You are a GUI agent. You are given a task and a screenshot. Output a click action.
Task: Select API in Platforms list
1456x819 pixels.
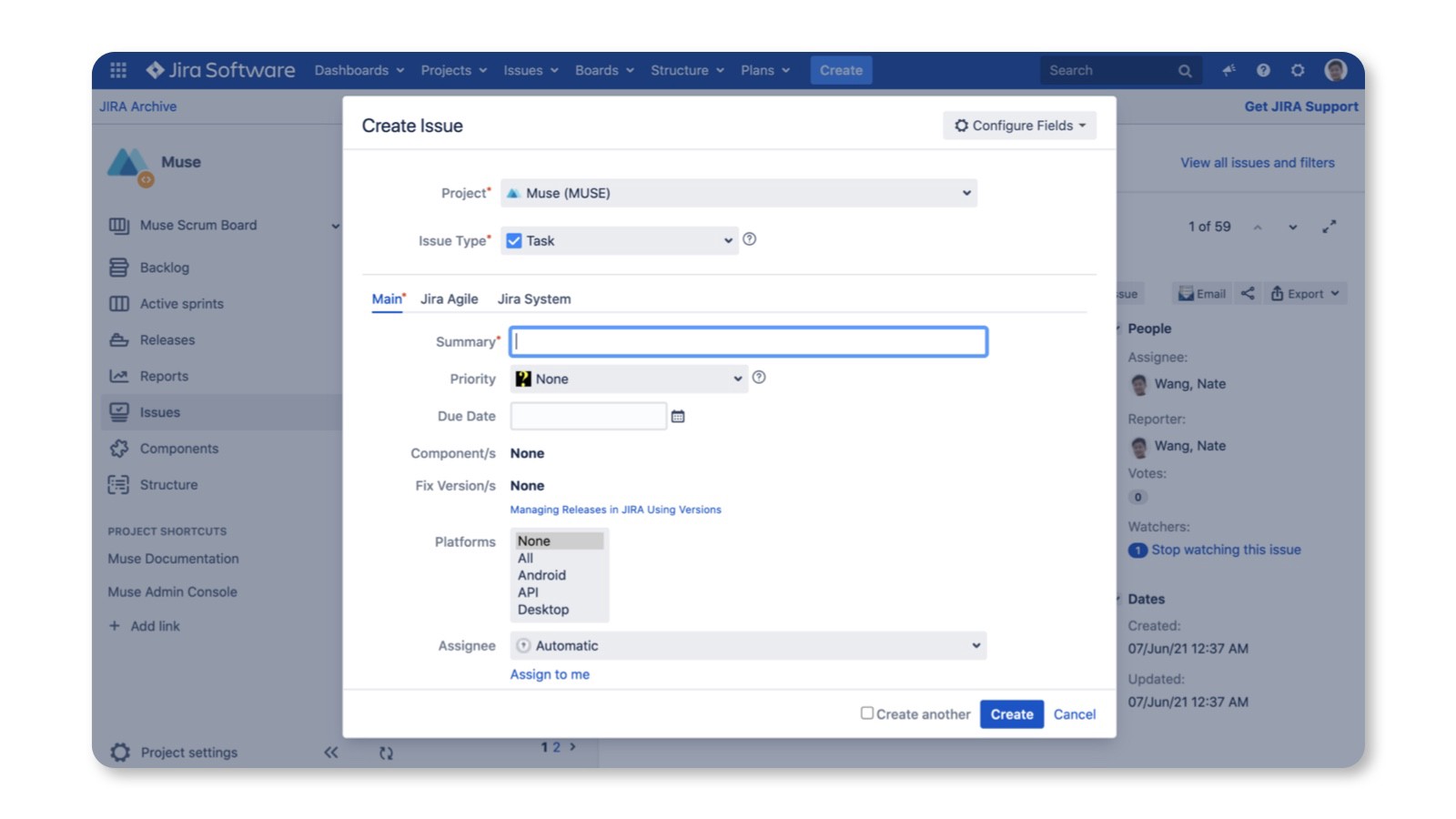click(528, 592)
